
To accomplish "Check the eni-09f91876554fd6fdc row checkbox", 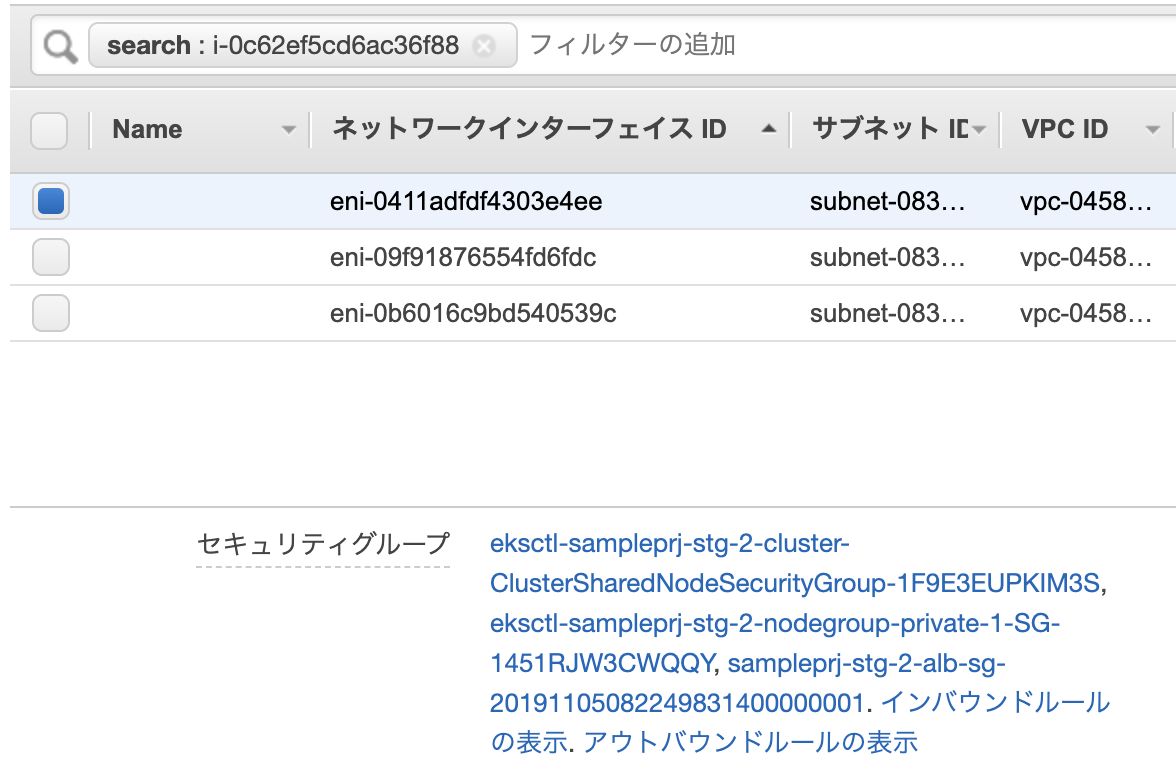I will click(x=48, y=257).
